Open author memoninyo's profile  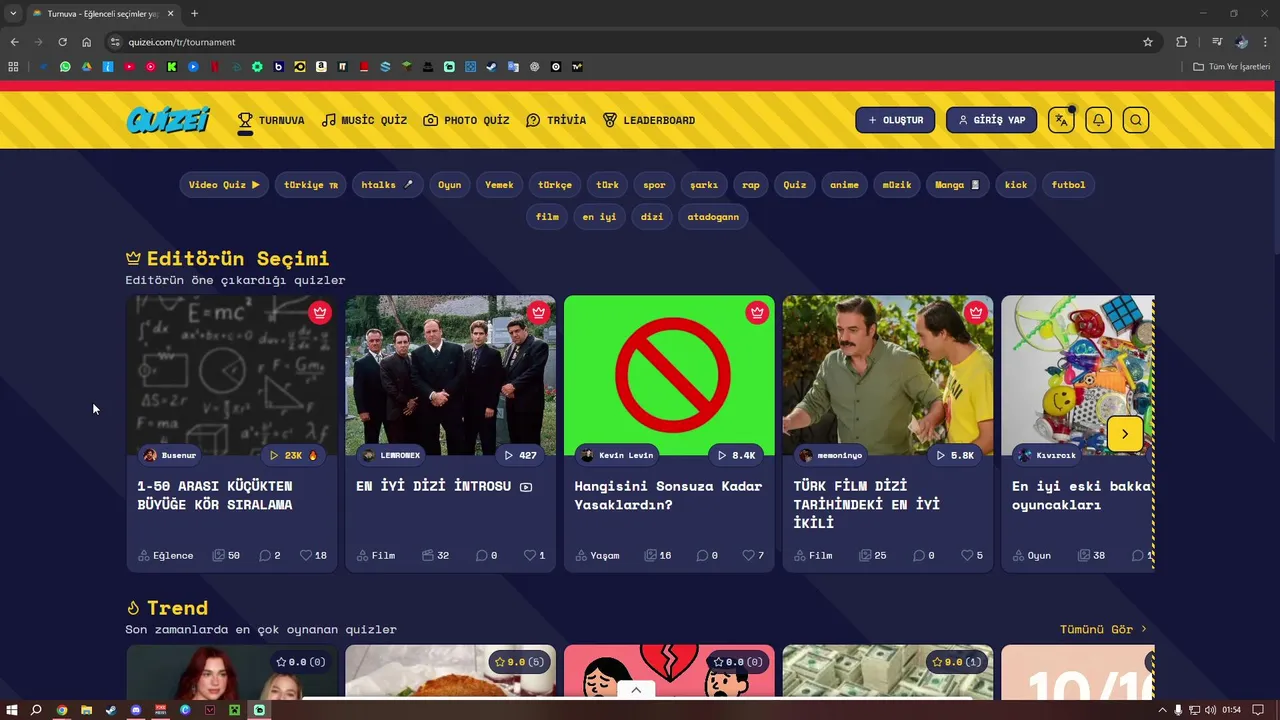(831, 455)
